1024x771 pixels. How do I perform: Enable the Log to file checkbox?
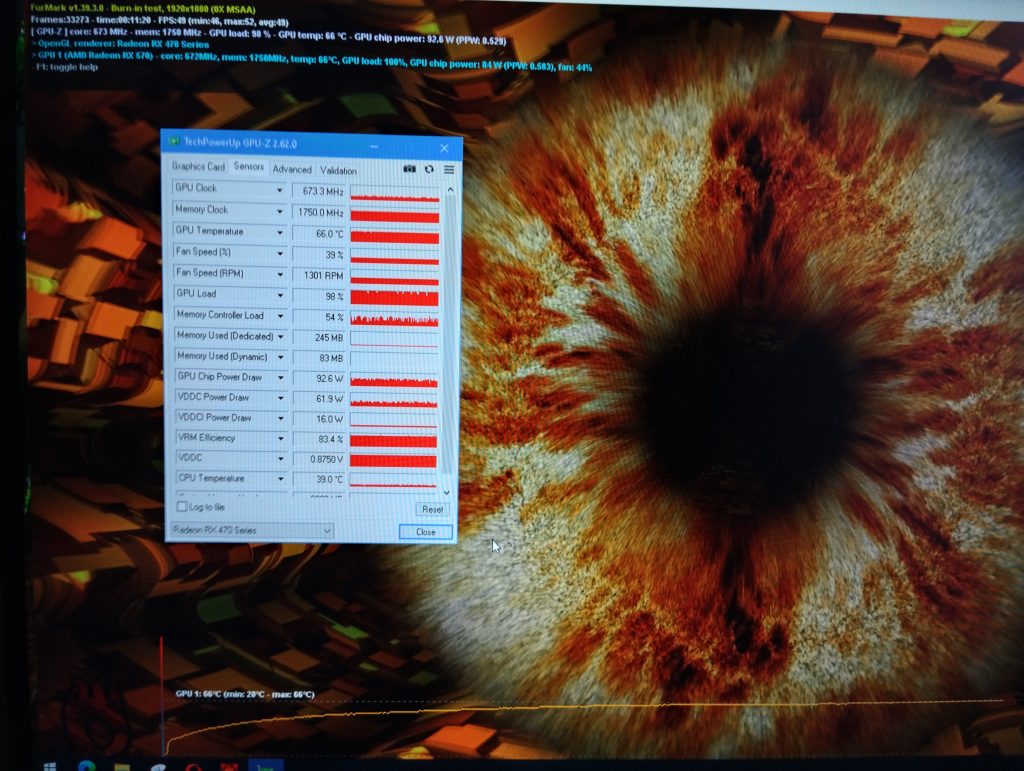click(181, 508)
